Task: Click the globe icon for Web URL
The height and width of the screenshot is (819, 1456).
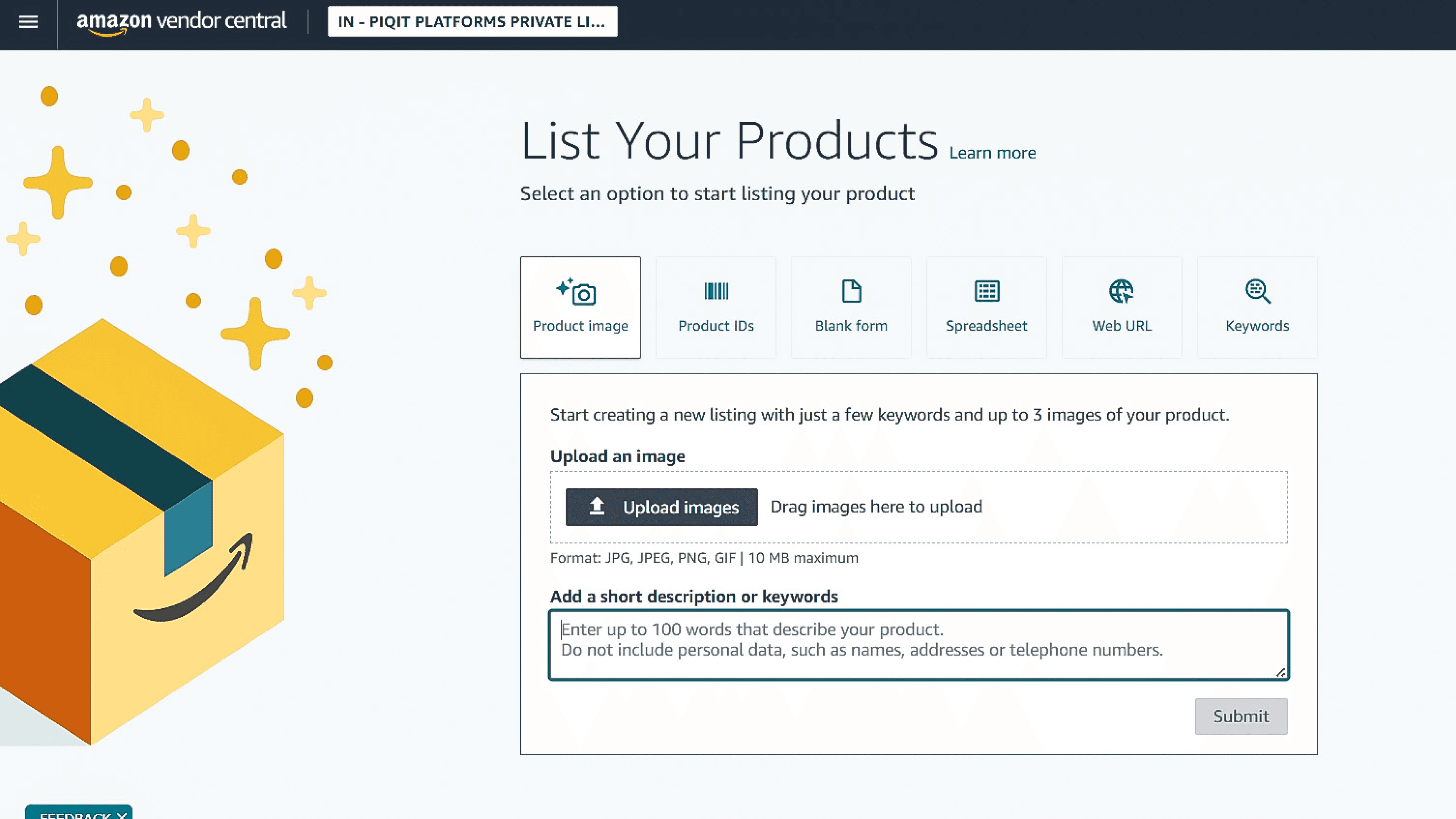Action: pyautogui.click(x=1122, y=291)
